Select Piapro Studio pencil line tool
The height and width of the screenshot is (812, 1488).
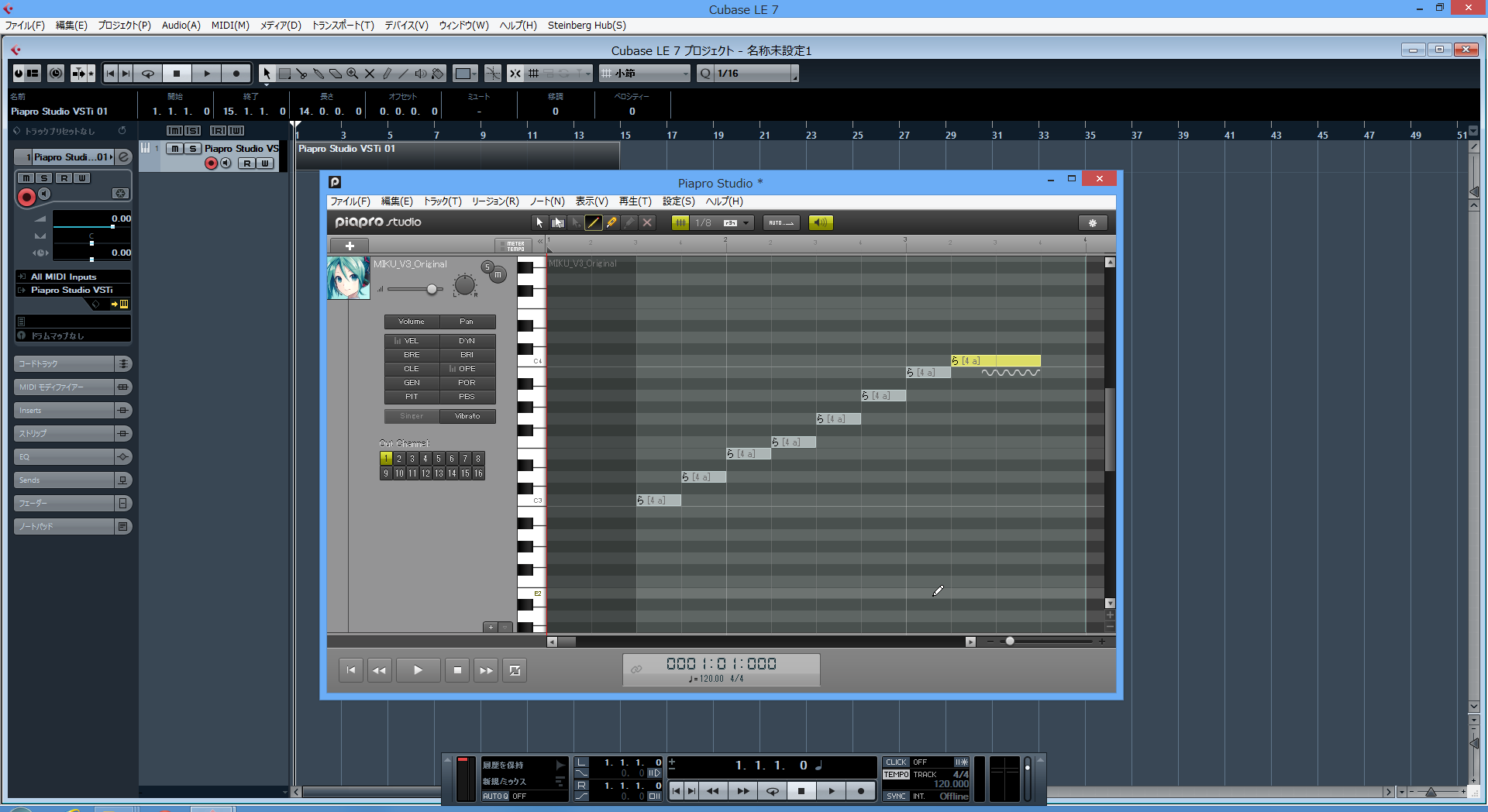[x=594, y=223]
